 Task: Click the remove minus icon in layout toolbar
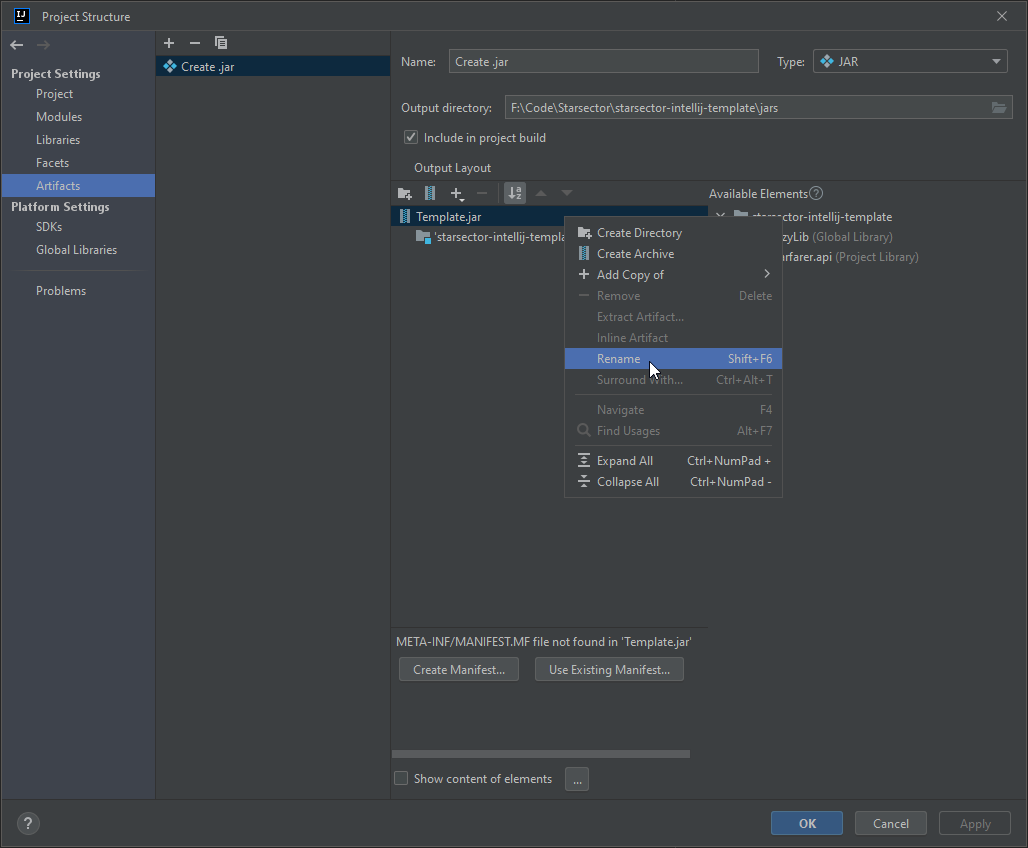tap(482, 193)
